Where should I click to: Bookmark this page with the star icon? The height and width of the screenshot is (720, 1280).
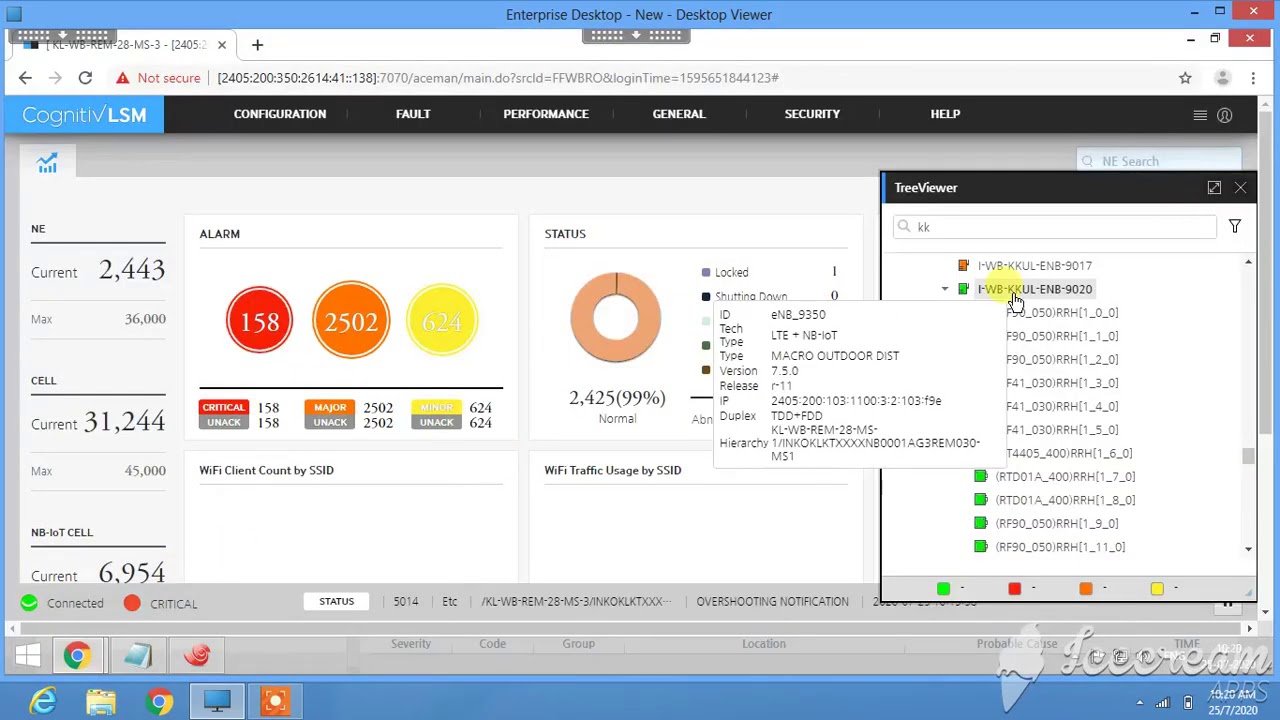[1185, 78]
